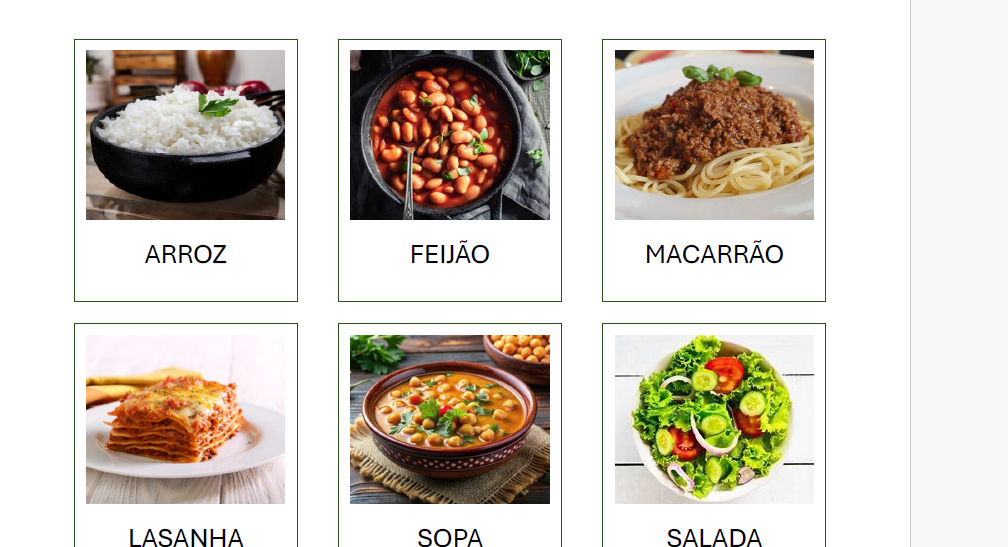Click the parsley garnish on the rice
Screen dimensions: 1008x547
215,105
